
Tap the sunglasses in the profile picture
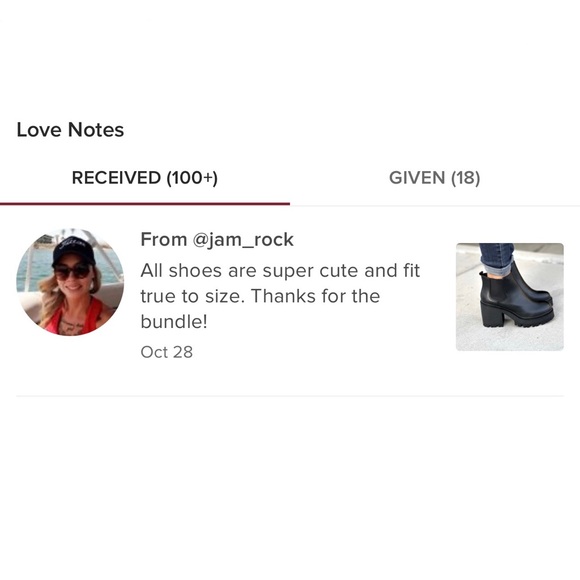[x=72, y=272]
